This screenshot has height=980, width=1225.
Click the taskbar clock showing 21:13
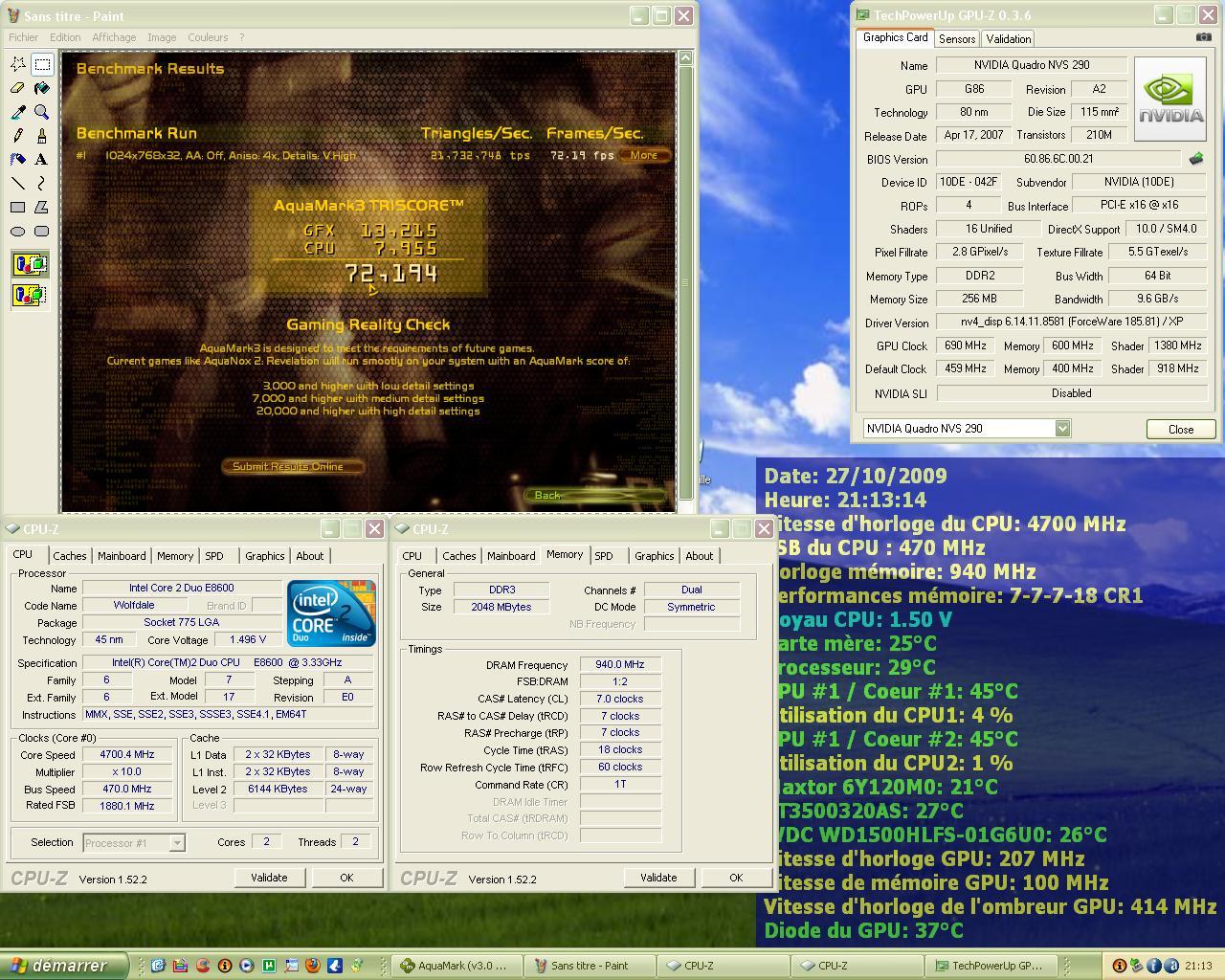pyautogui.click(x=1198, y=966)
